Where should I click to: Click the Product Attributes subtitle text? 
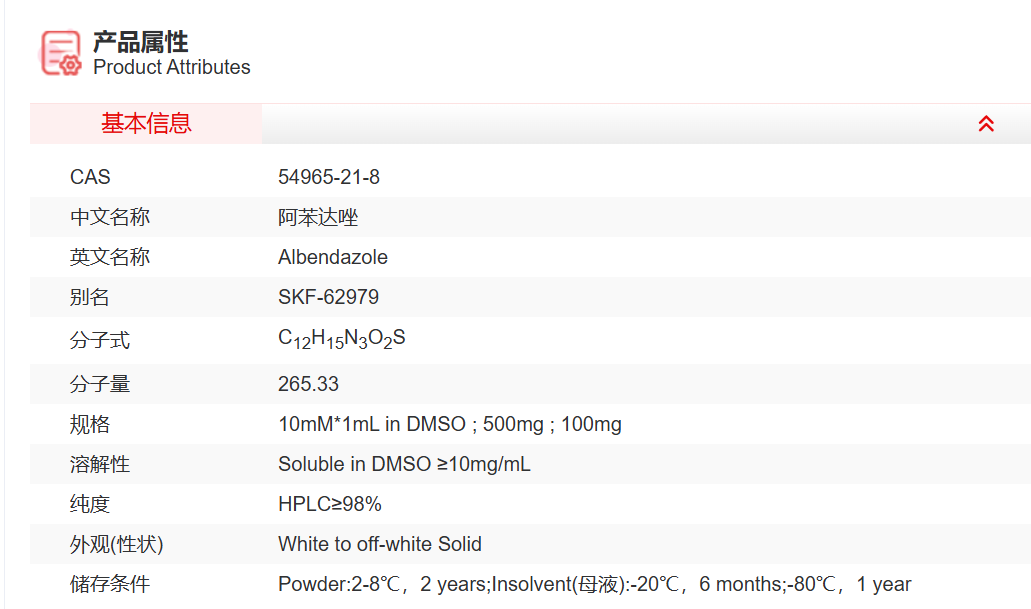pos(172,68)
